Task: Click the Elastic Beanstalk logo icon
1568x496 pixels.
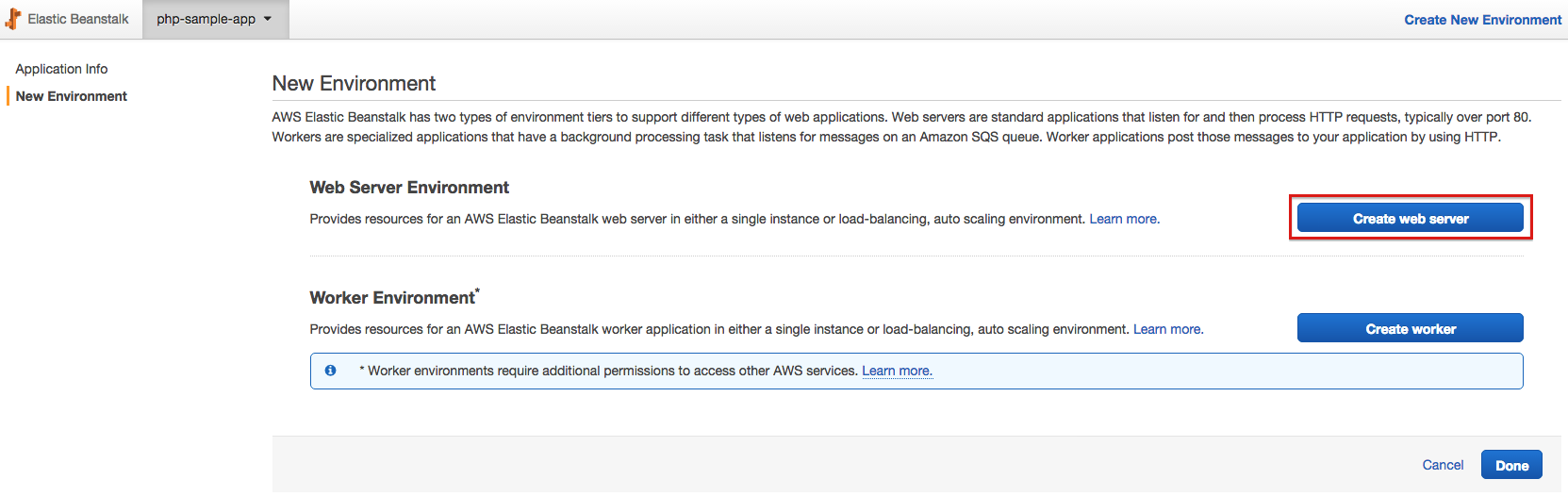Action: click(x=12, y=19)
